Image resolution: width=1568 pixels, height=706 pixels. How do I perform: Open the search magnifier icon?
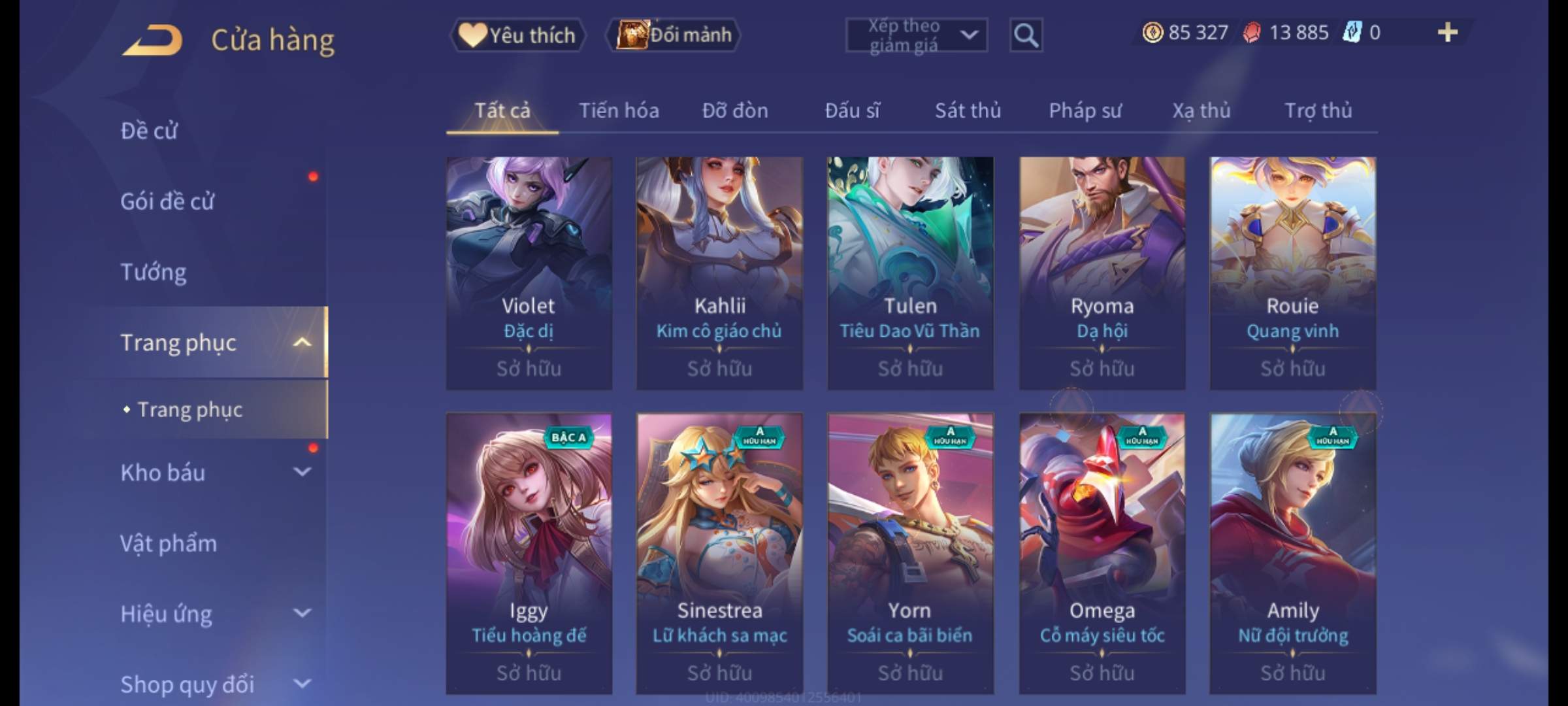point(1026,35)
